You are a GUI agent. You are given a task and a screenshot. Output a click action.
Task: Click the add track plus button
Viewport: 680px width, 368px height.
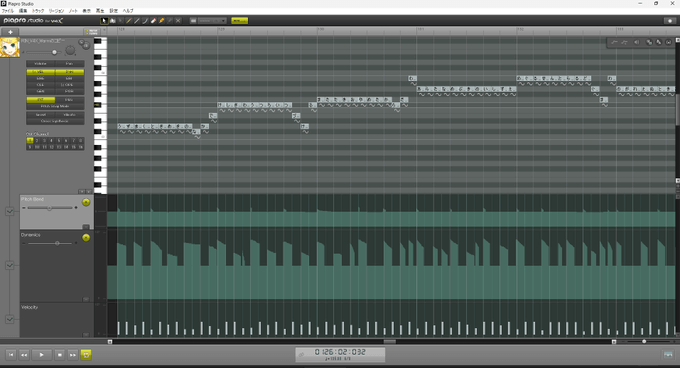click(x=10, y=32)
